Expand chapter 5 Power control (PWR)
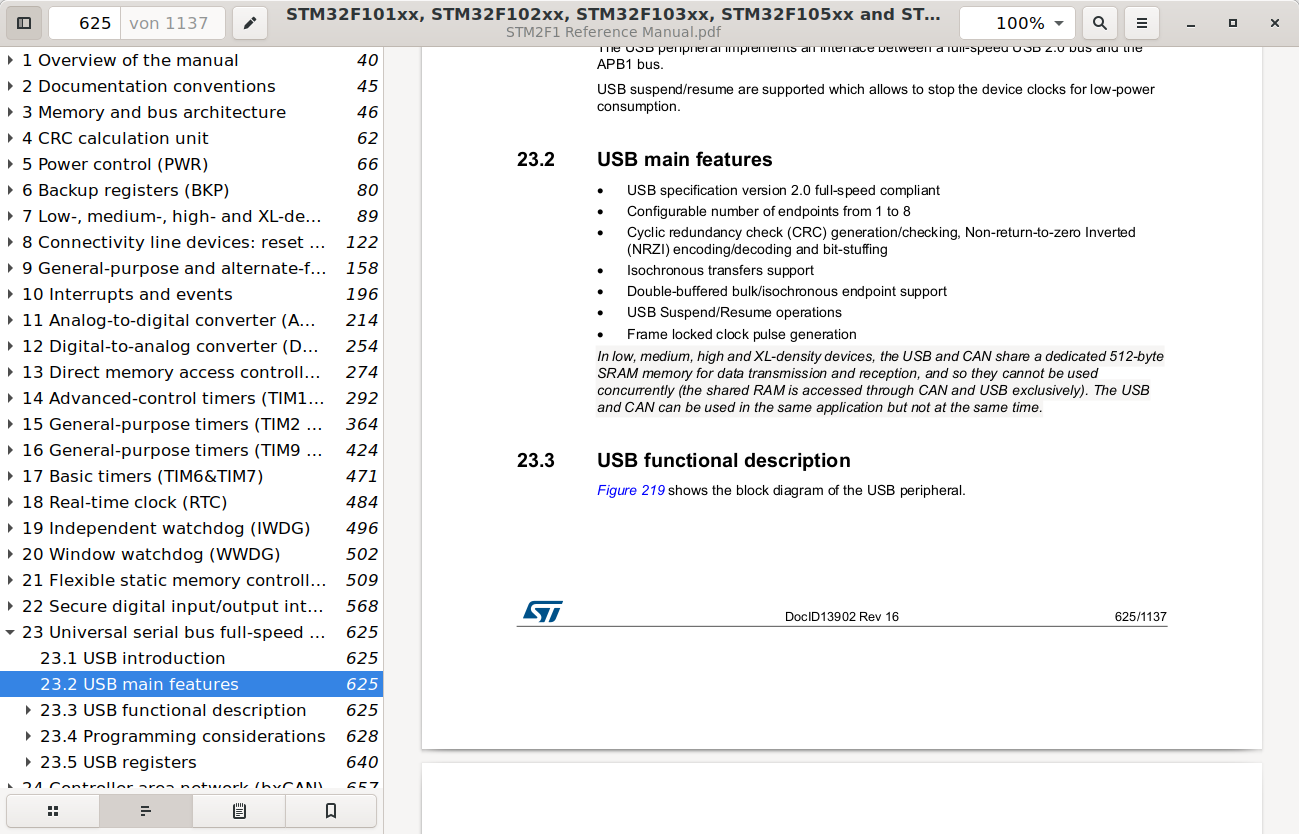1299x834 pixels. (10, 164)
